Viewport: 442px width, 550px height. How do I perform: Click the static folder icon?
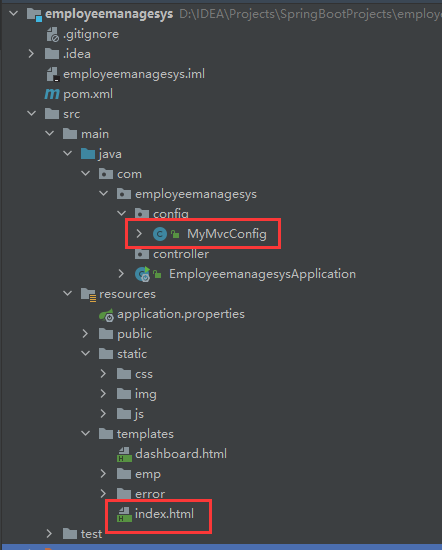106,354
